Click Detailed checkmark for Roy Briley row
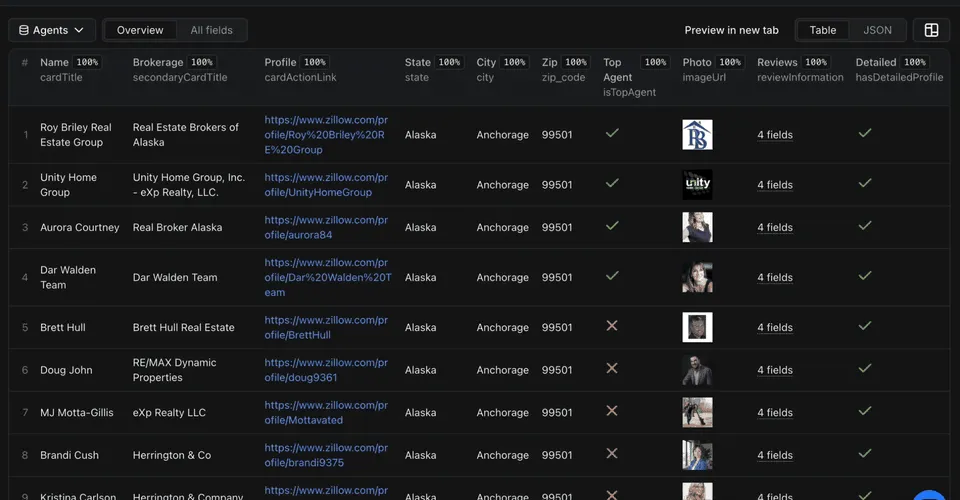The image size is (960, 500). tap(864, 133)
